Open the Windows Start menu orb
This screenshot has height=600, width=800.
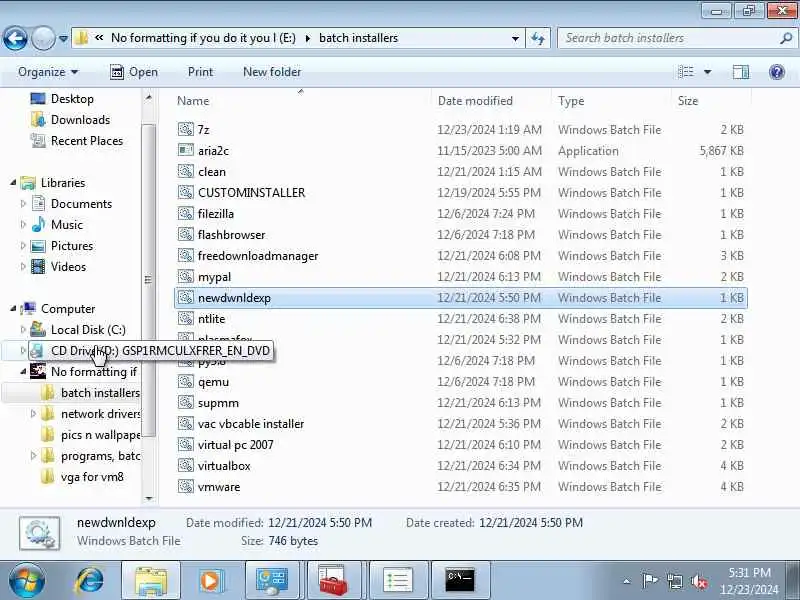click(x=26, y=580)
